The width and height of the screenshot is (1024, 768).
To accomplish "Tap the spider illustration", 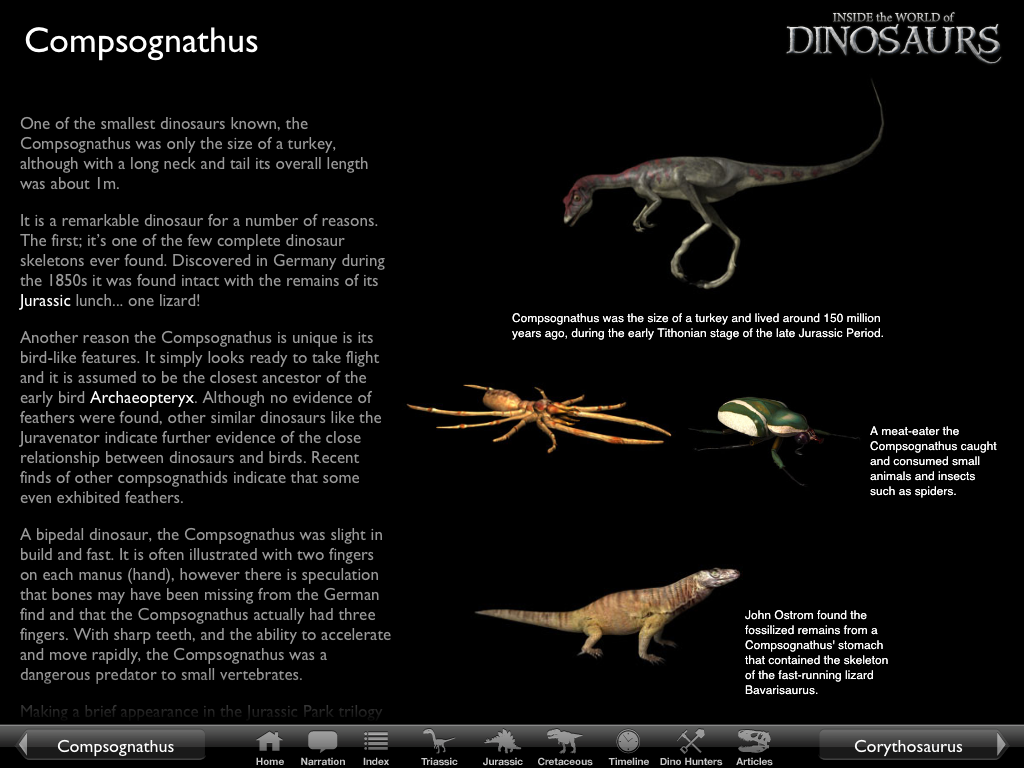I will click(539, 418).
